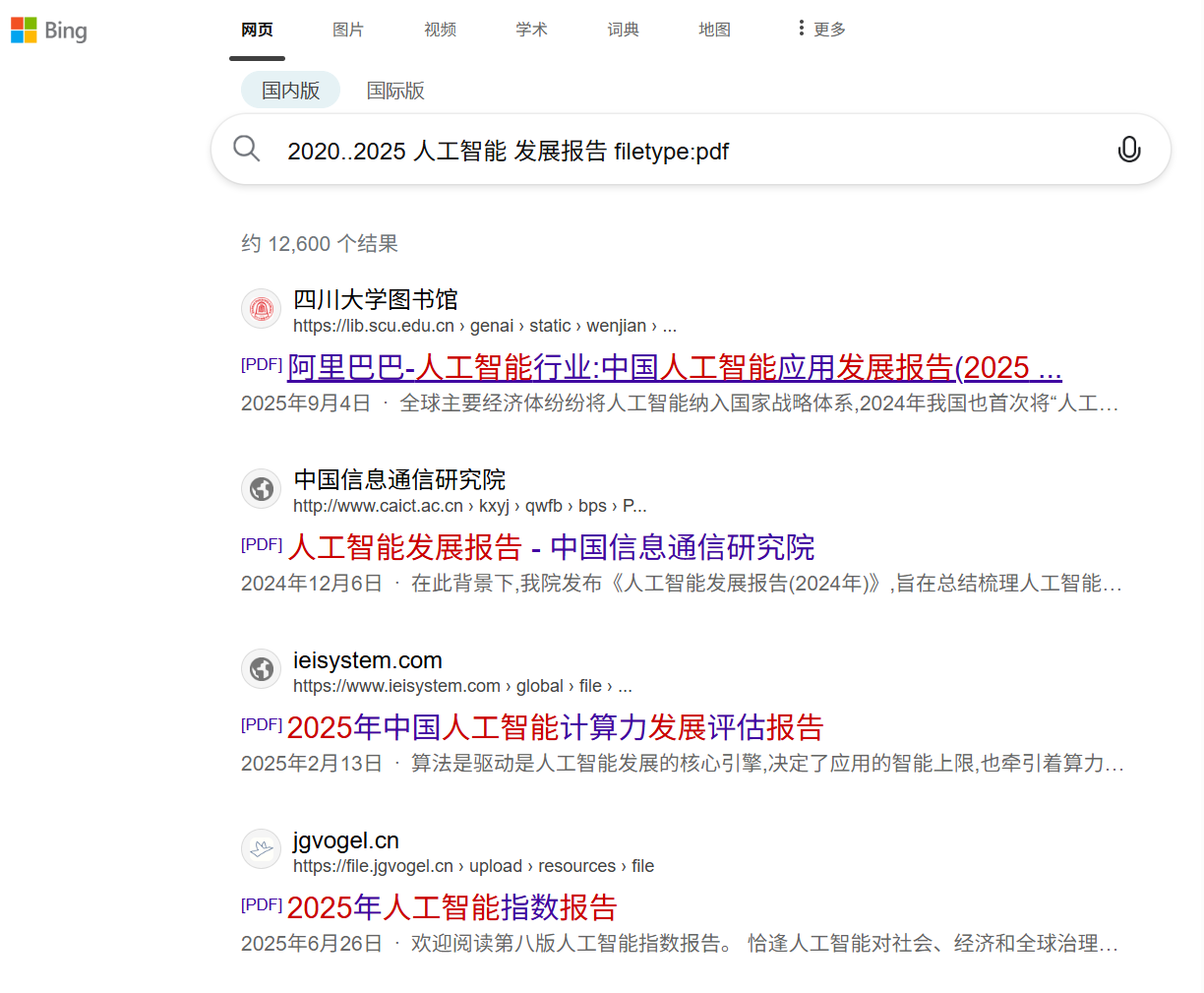Click the ieisystem.com site name
This screenshot has width=1204, height=993.
(x=368, y=660)
